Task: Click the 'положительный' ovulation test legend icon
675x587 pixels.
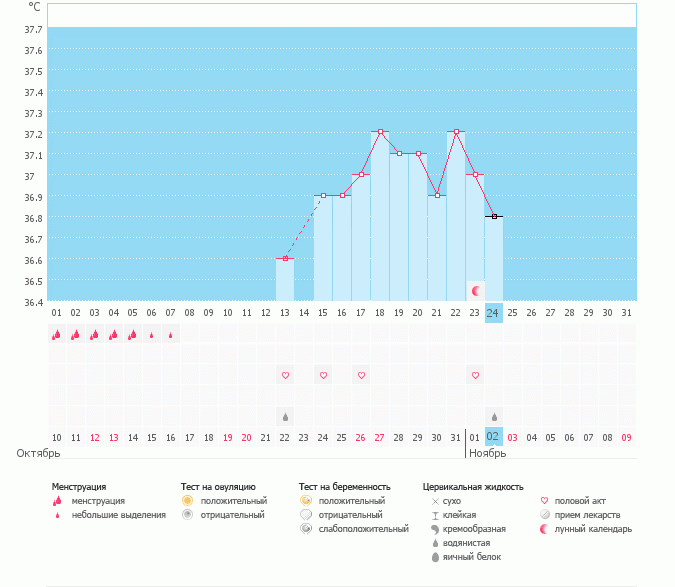Action: click(186, 500)
